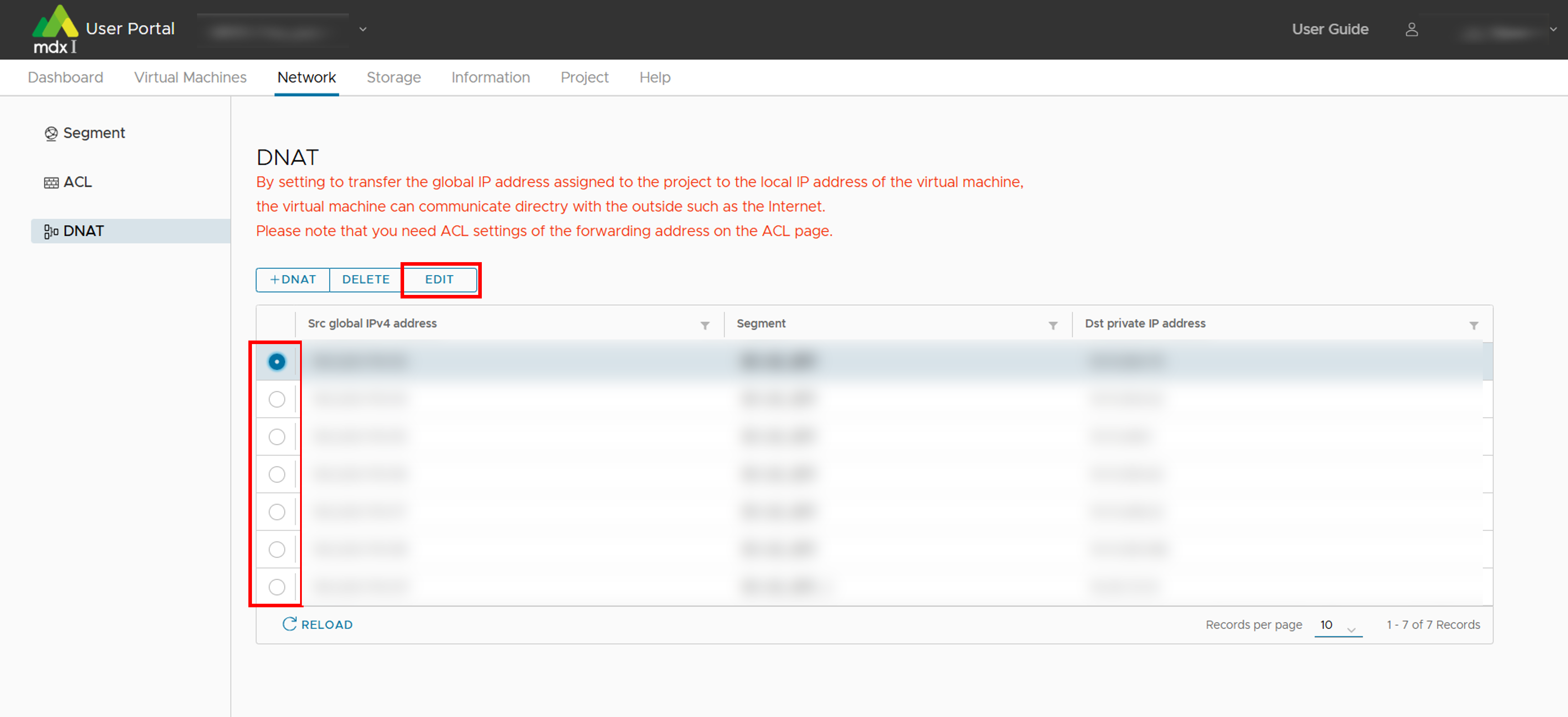1568x717 pixels.
Task: Click the mdx I logo icon
Action: tap(55, 28)
